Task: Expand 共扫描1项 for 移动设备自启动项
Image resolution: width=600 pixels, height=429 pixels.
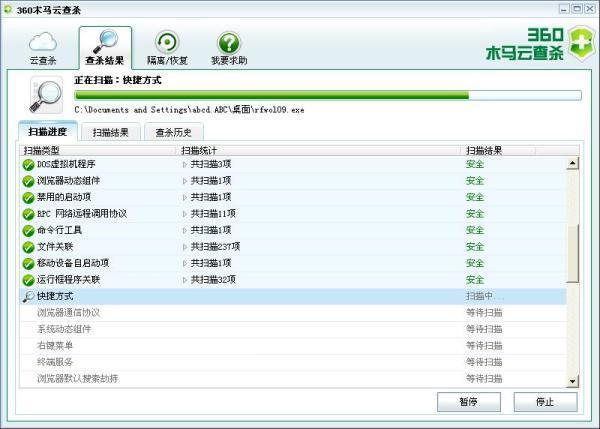Action: click(184, 263)
